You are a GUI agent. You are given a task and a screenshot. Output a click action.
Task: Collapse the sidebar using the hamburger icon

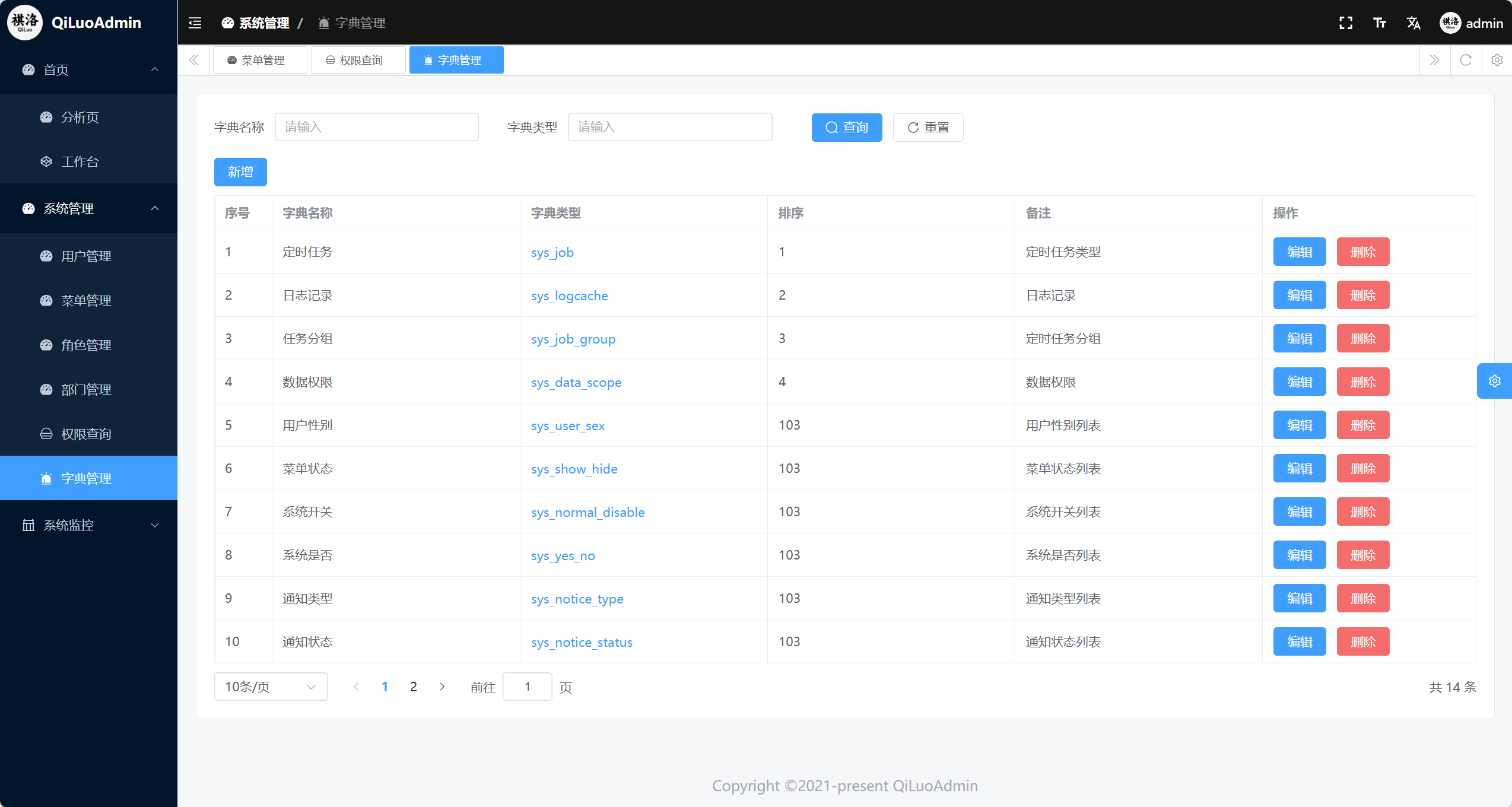coord(195,23)
